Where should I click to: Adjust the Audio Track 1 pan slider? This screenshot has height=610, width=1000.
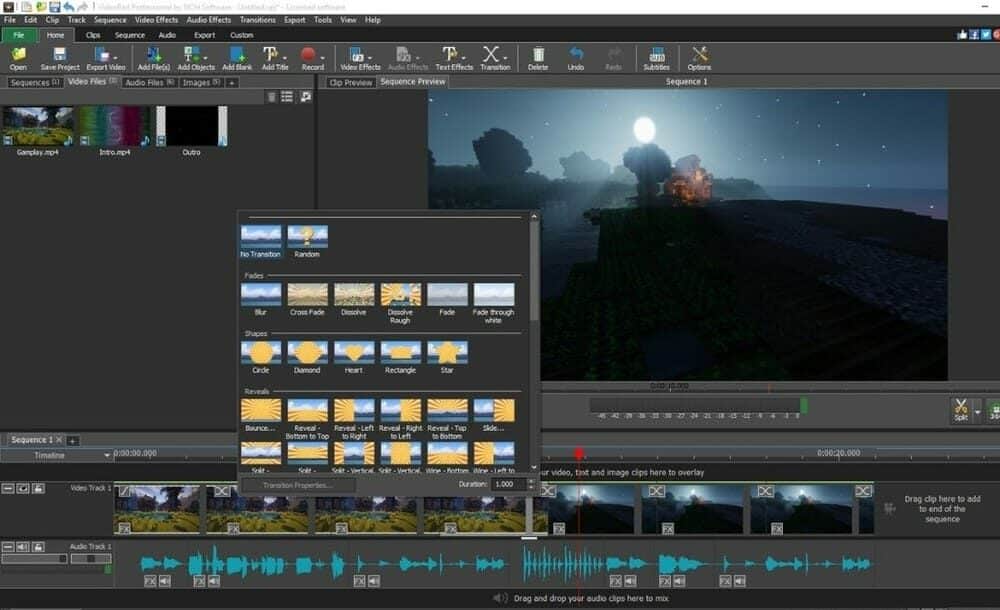click(91, 559)
